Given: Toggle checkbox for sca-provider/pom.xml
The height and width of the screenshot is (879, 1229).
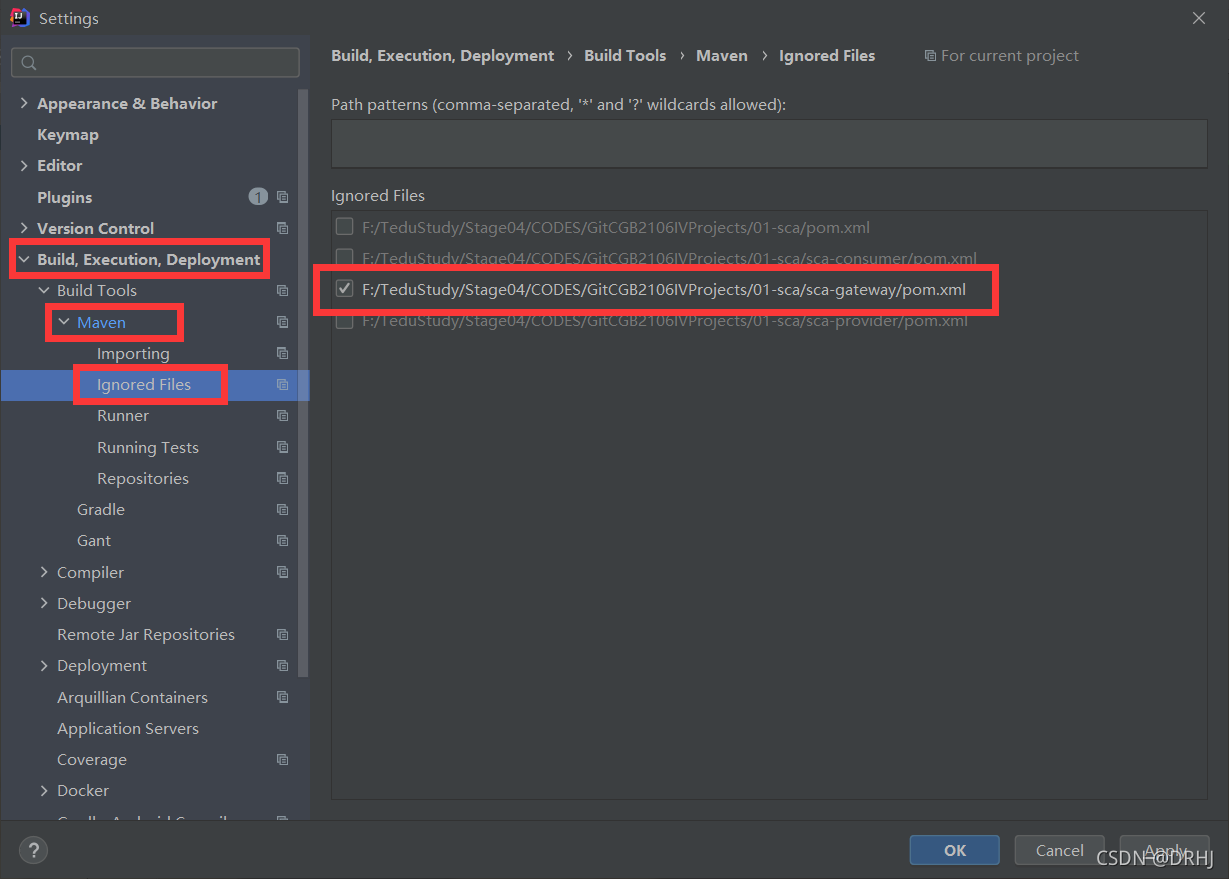Looking at the screenshot, I should click(345, 321).
